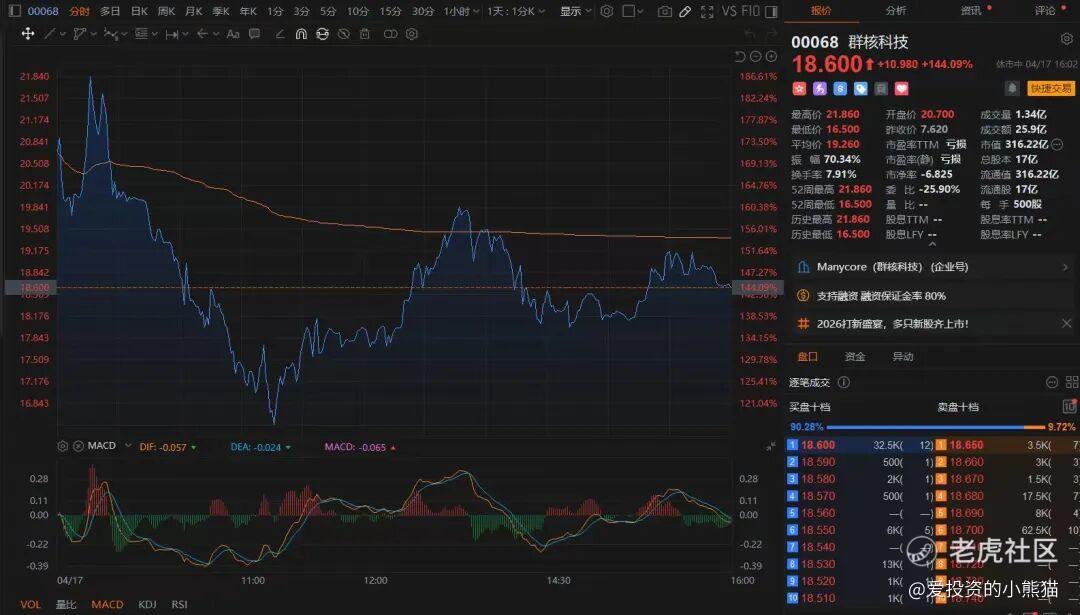The width and height of the screenshot is (1080, 615).
Task: Toggle the magnet snap tool
Action: pyautogui.click(x=301, y=34)
